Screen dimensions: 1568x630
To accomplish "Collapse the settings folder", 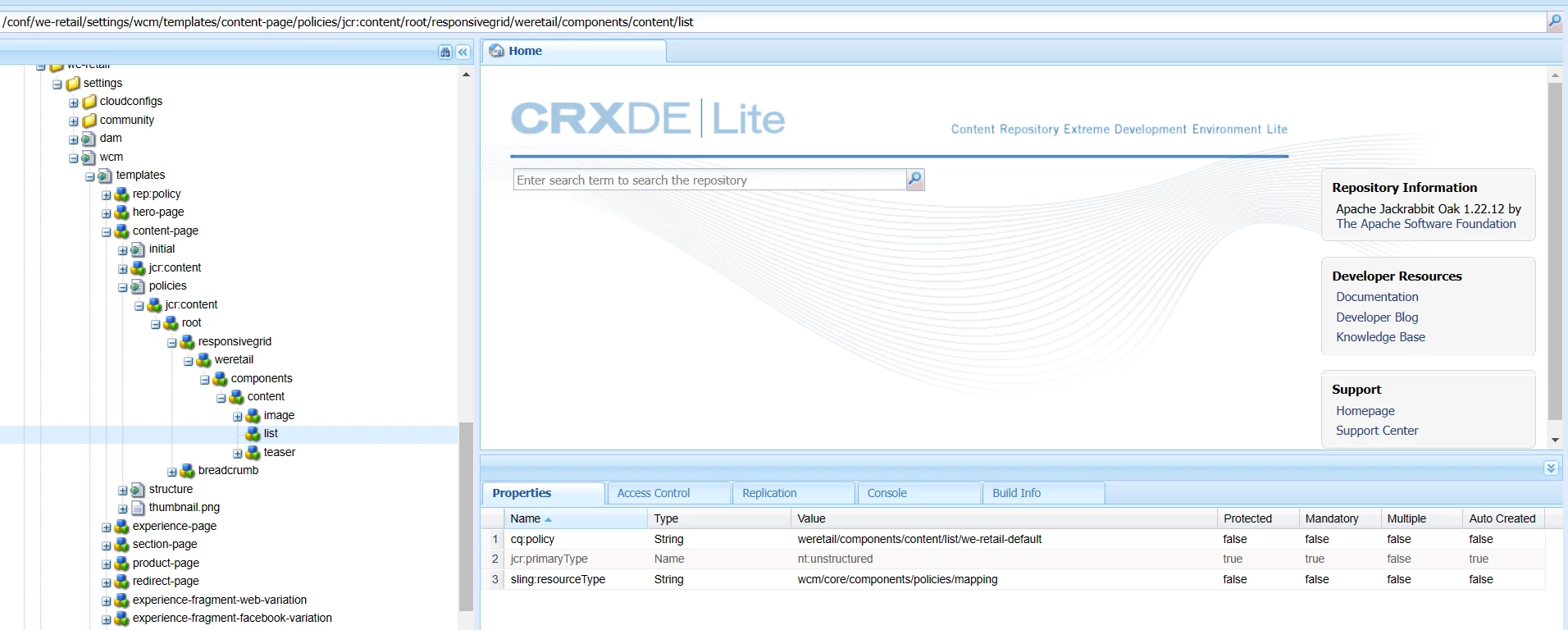I will [x=57, y=84].
